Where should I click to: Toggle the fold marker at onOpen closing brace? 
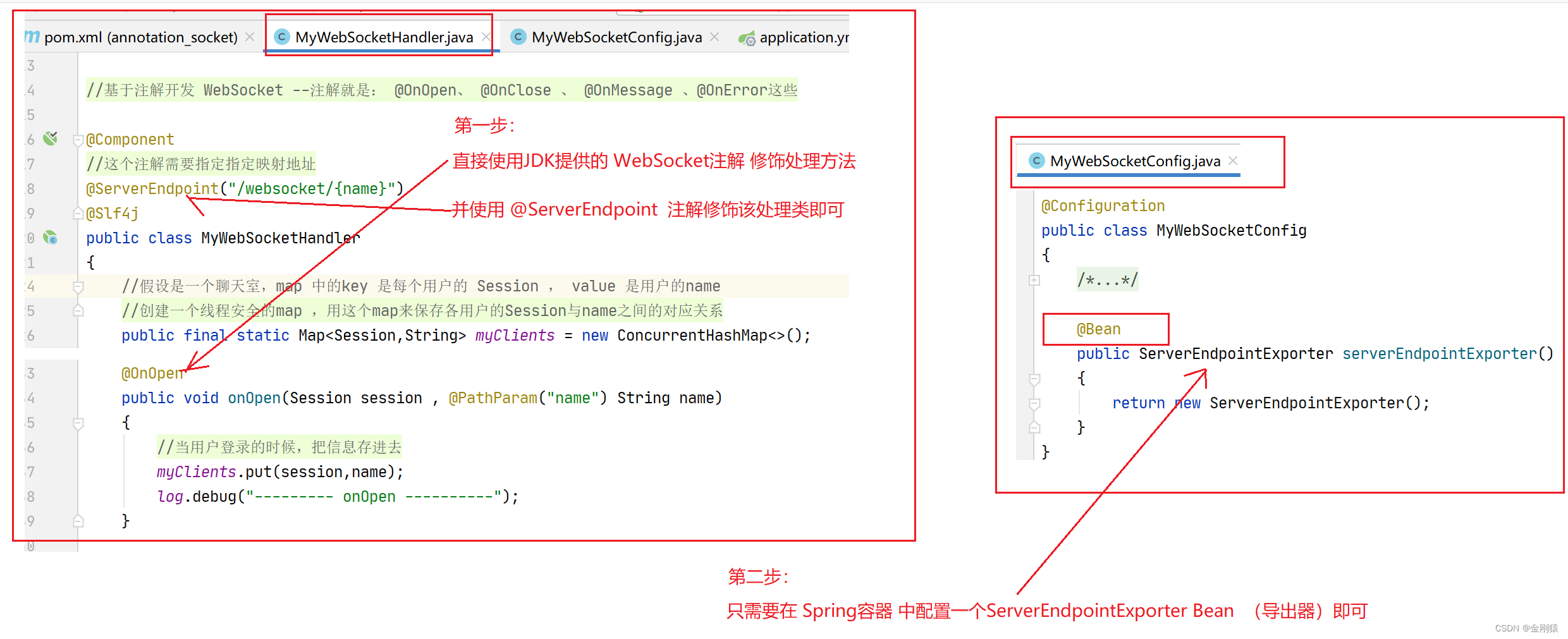[x=78, y=521]
